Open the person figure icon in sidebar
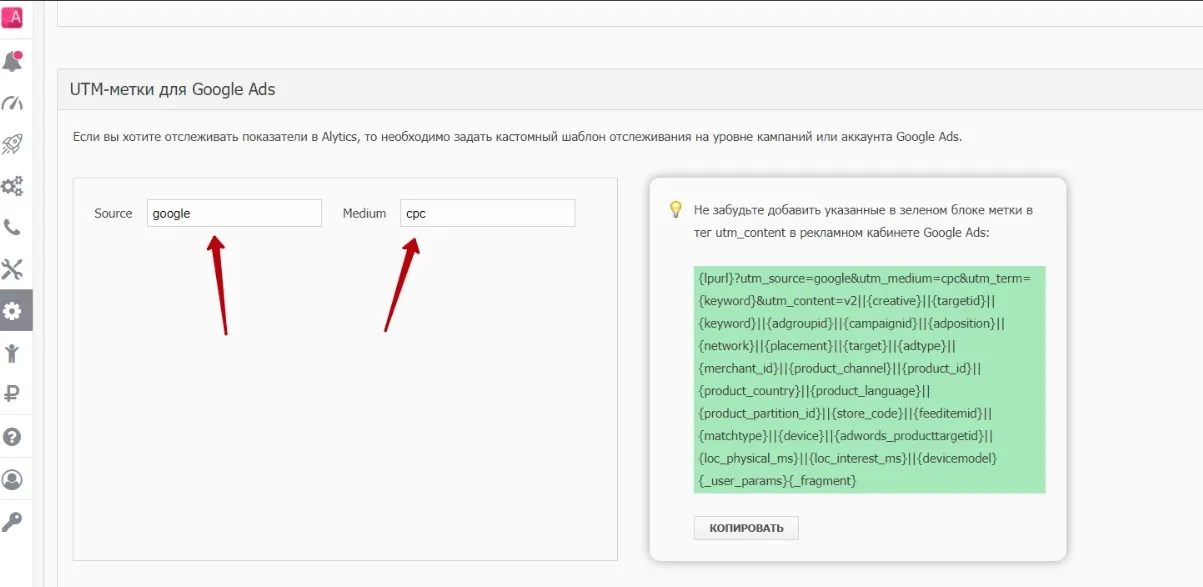This screenshot has width=1203, height=587. (x=12, y=352)
